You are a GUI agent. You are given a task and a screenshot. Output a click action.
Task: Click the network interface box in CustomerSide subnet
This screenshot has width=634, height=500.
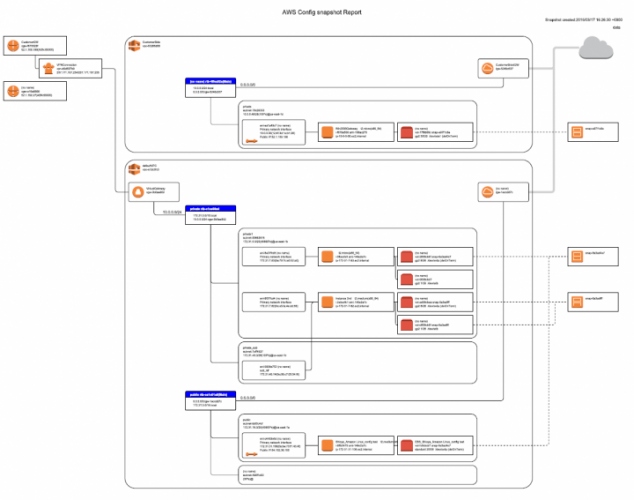(274, 132)
